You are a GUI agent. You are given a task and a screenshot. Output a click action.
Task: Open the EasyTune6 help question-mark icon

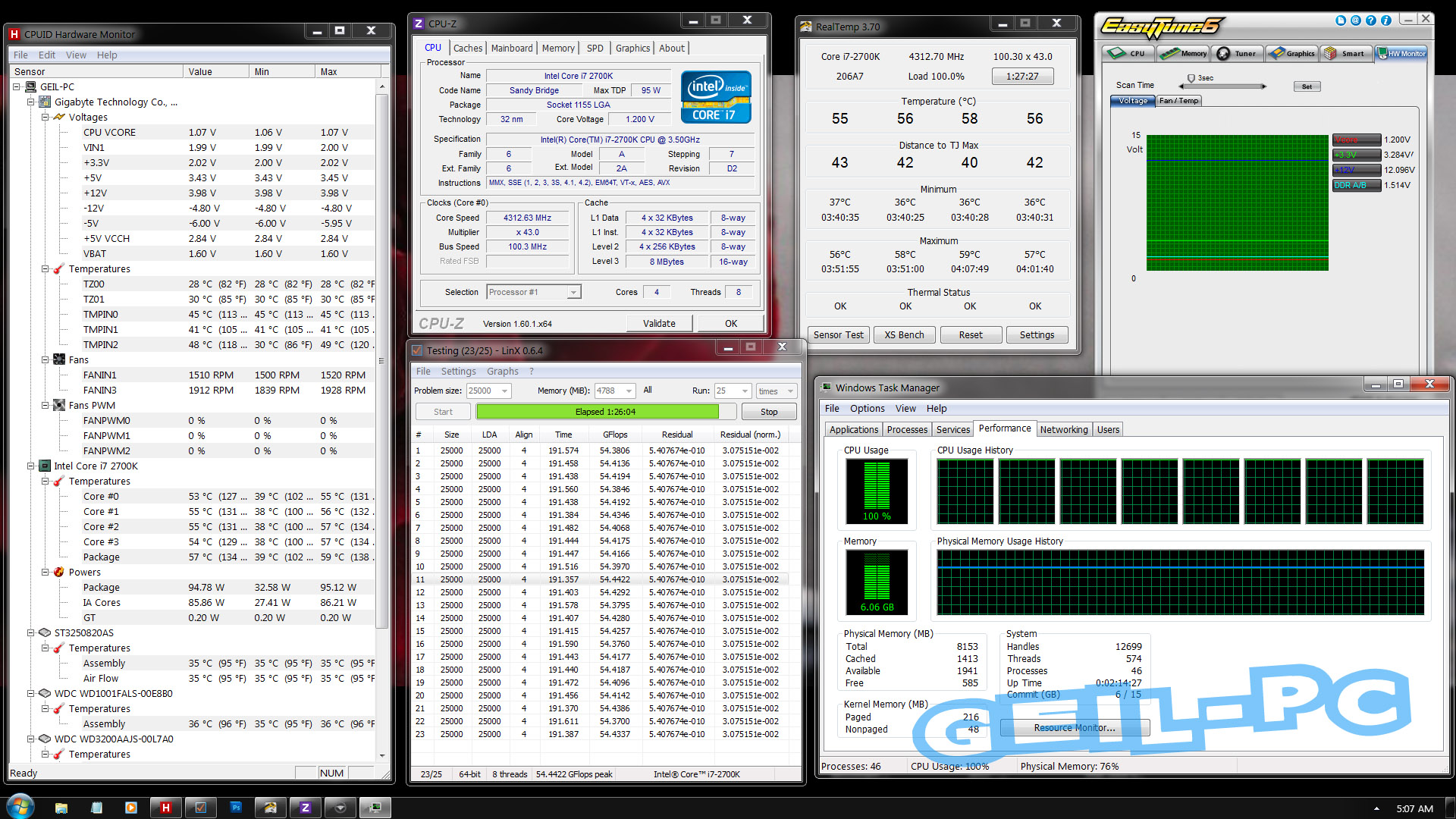tap(1371, 20)
